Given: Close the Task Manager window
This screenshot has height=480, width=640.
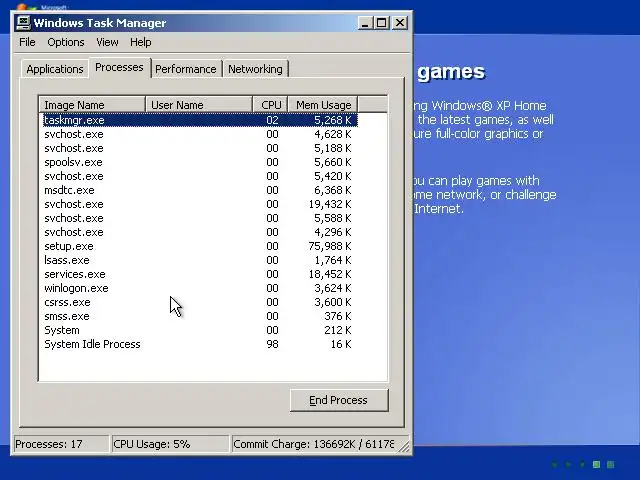Looking at the screenshot, I should [x=400, y=23].
